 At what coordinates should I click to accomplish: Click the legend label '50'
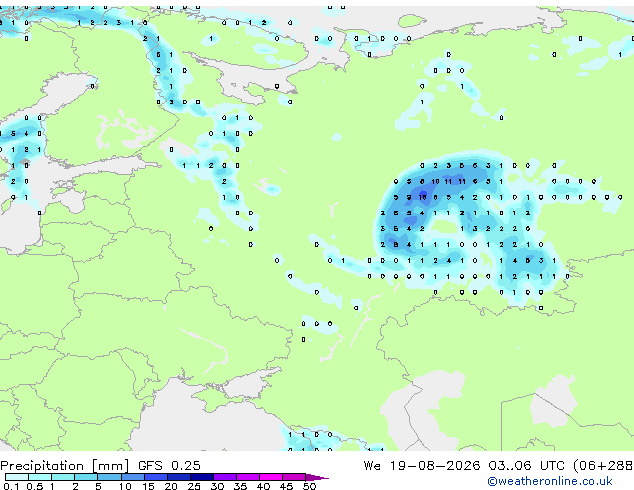[310, 486]
